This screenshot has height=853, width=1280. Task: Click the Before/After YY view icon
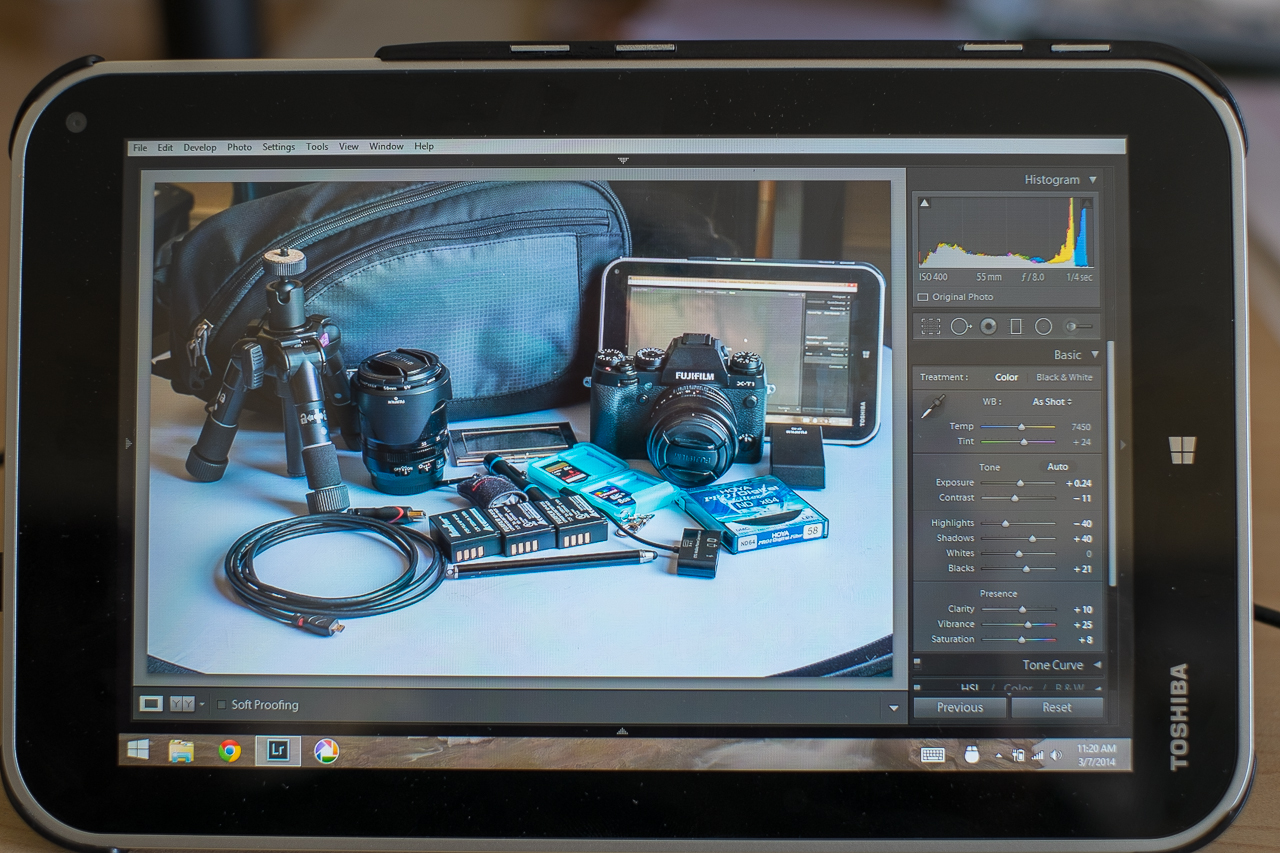(x=182, y=704)
